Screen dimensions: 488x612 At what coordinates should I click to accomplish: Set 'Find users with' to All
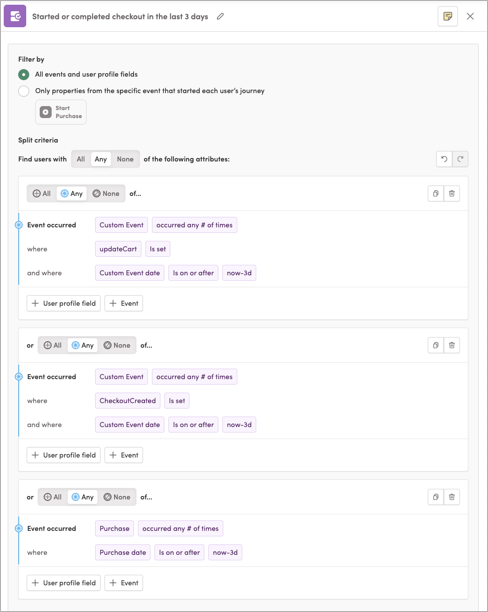point(81,159)
